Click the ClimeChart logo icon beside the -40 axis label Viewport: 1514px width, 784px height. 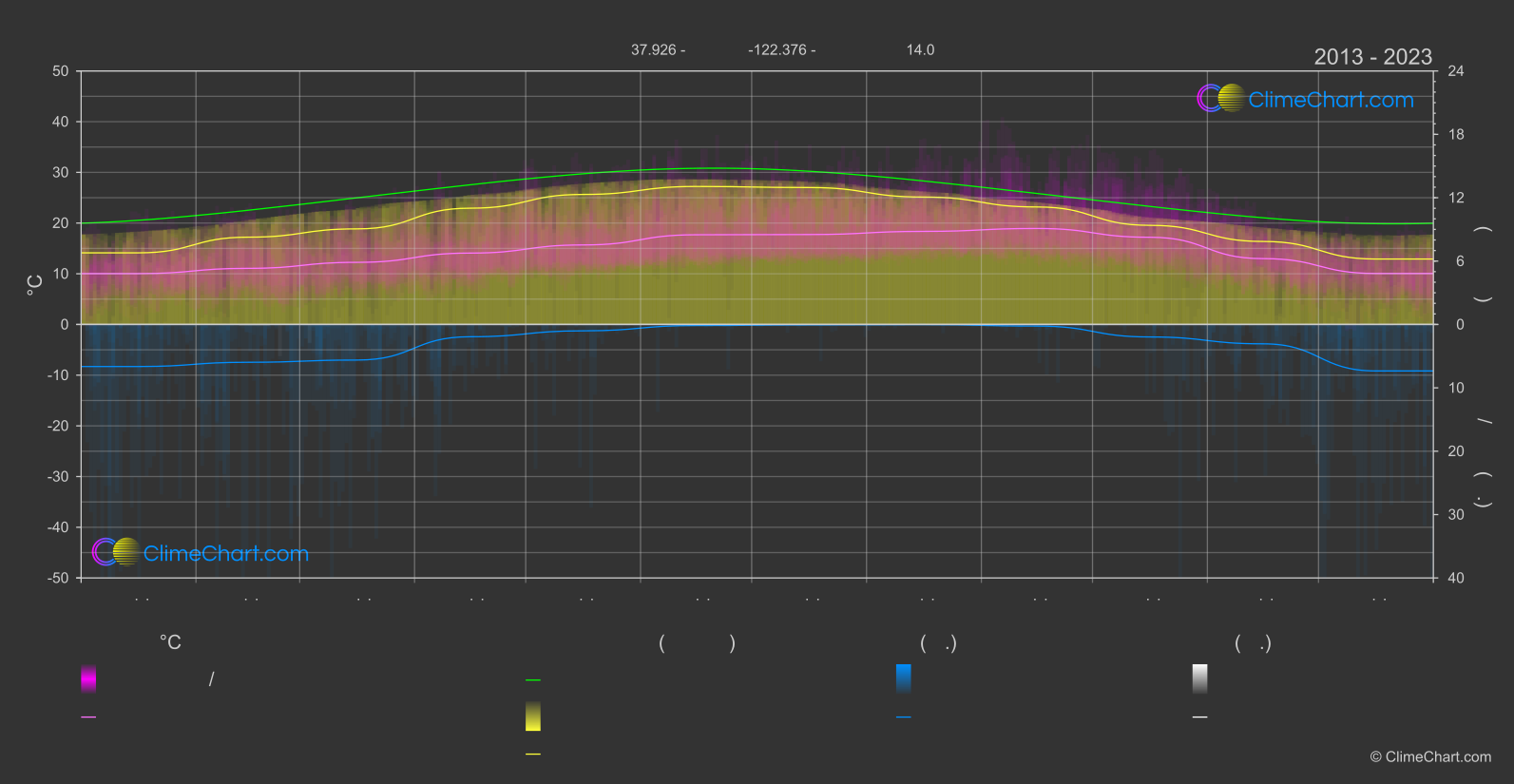click(117, 552)
